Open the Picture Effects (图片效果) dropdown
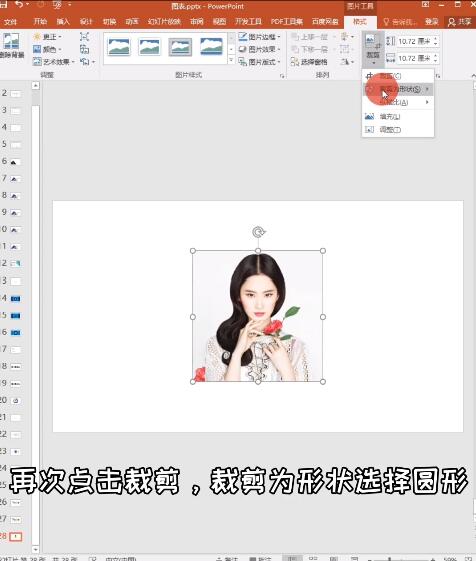Screen dimensions: 476x561 pos(259,49)
